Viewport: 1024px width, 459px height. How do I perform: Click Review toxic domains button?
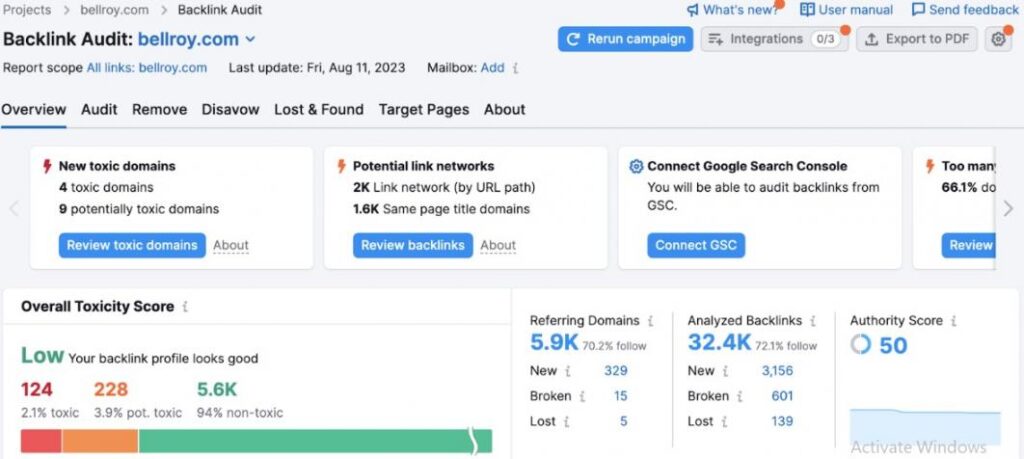click(132, 245)
